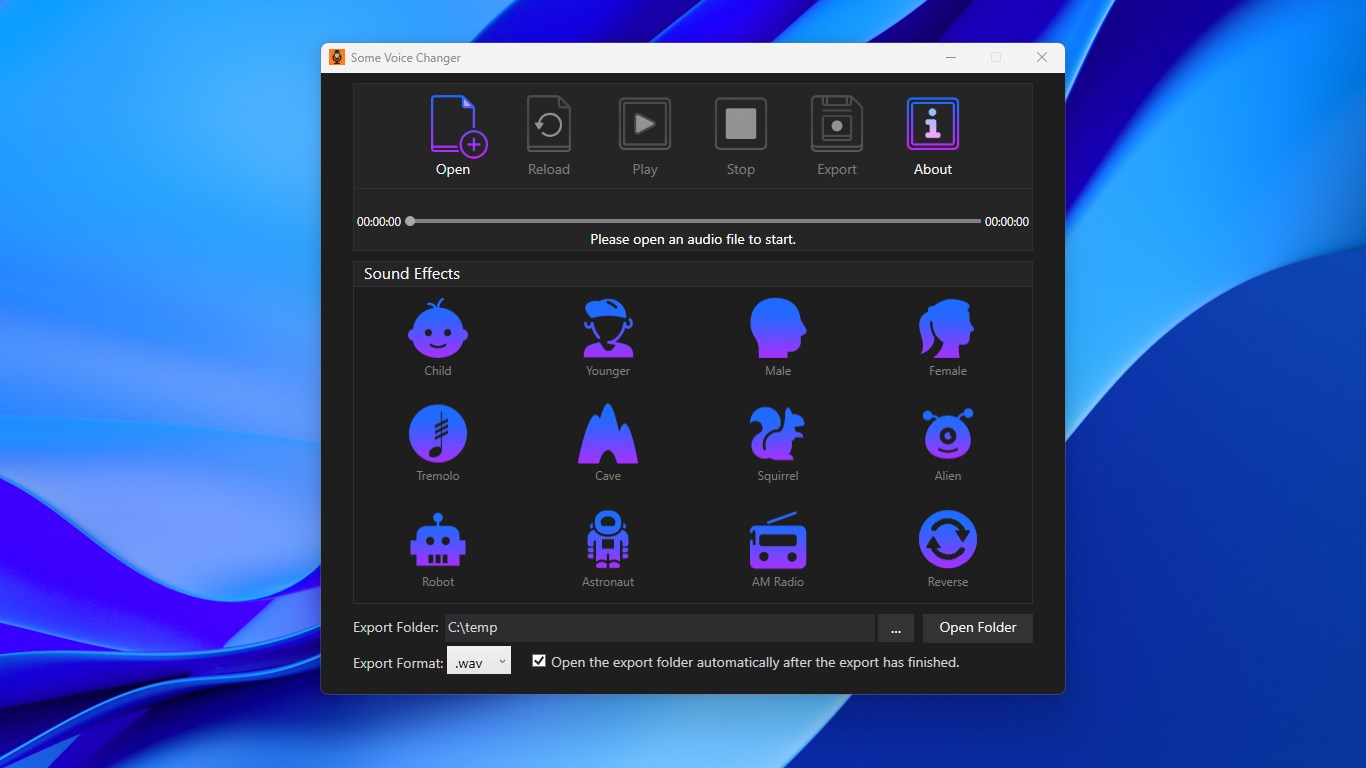Apply the Squirrel voice effect
The image size is (1366, 768).
(778, 441)
